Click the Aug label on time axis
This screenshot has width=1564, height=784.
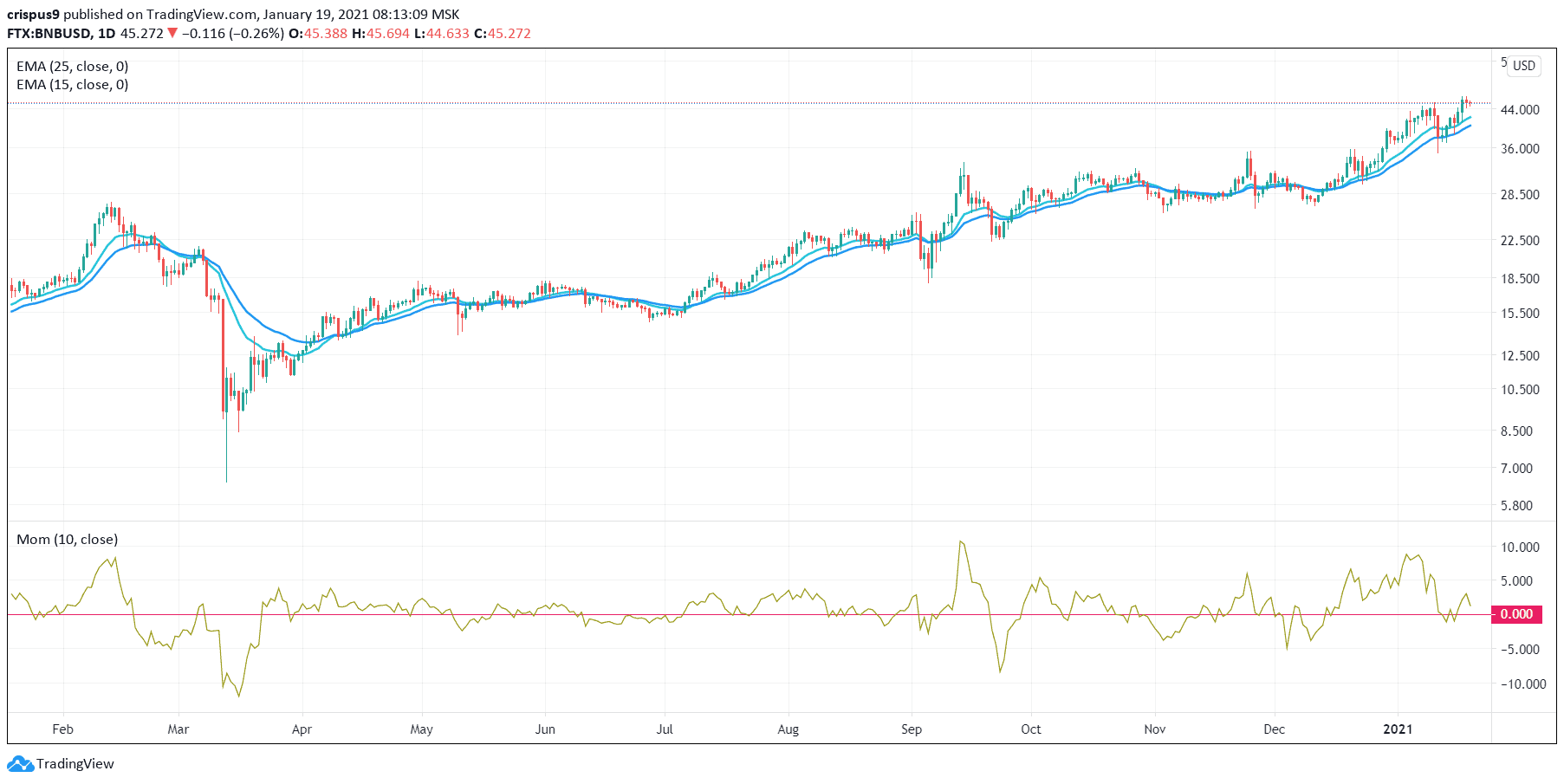pyautogui.click(x=788, y=729)
